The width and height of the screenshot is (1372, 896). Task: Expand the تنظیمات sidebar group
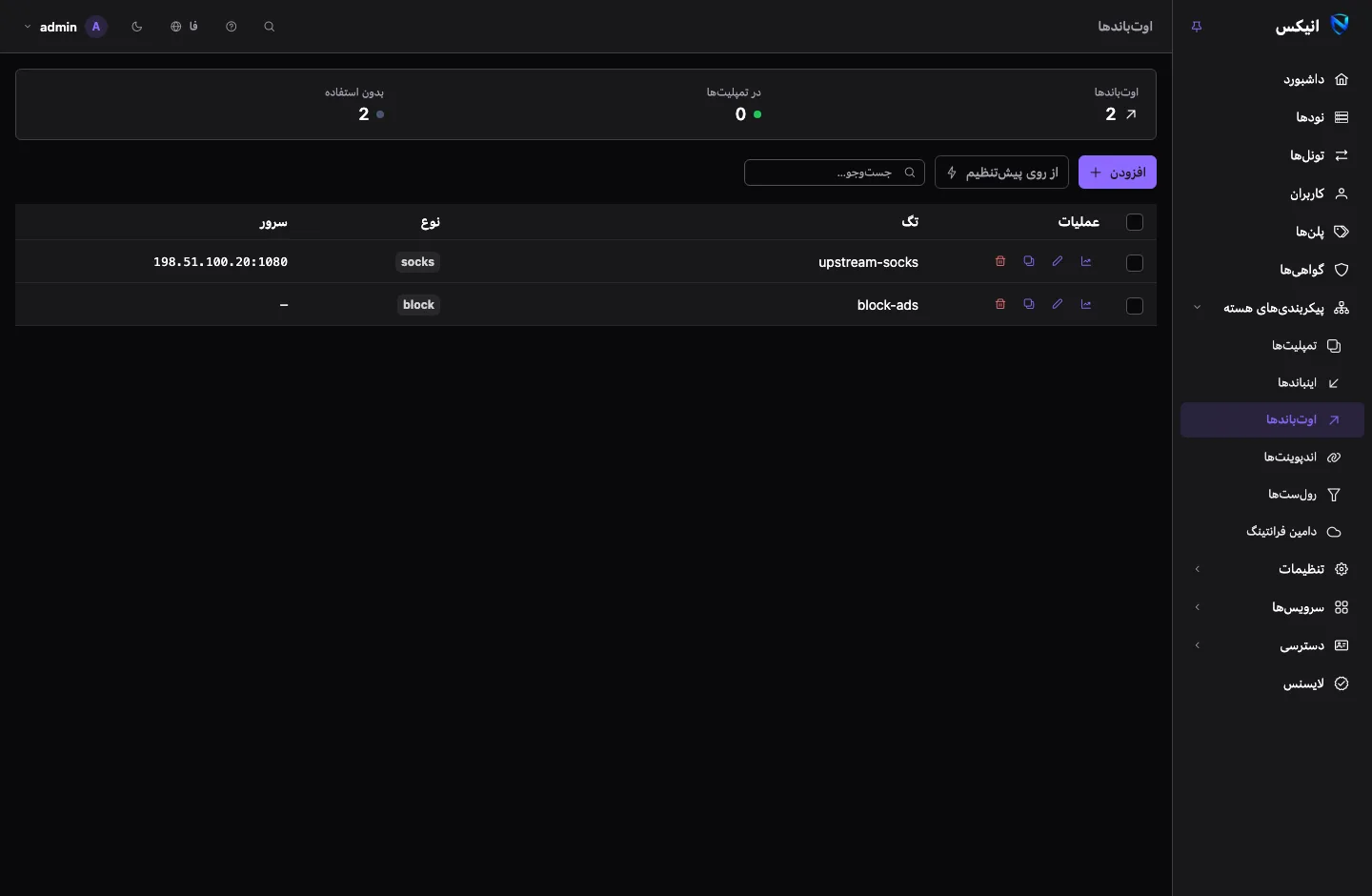pos(1273,569)
